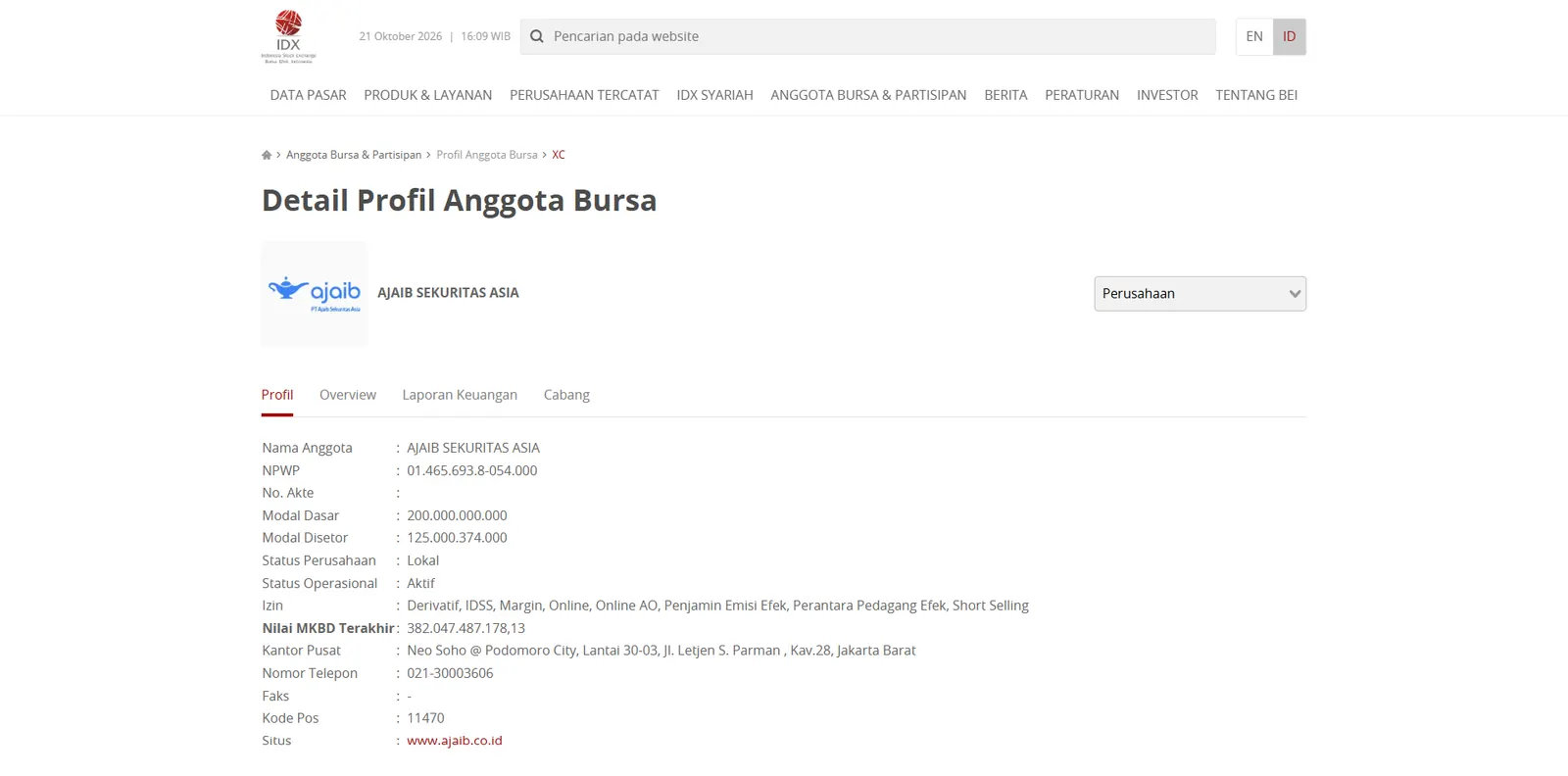Click AJAIB SEKURITAS ASIA title beside the logo
1568x776 pixels.
[448, 293]
